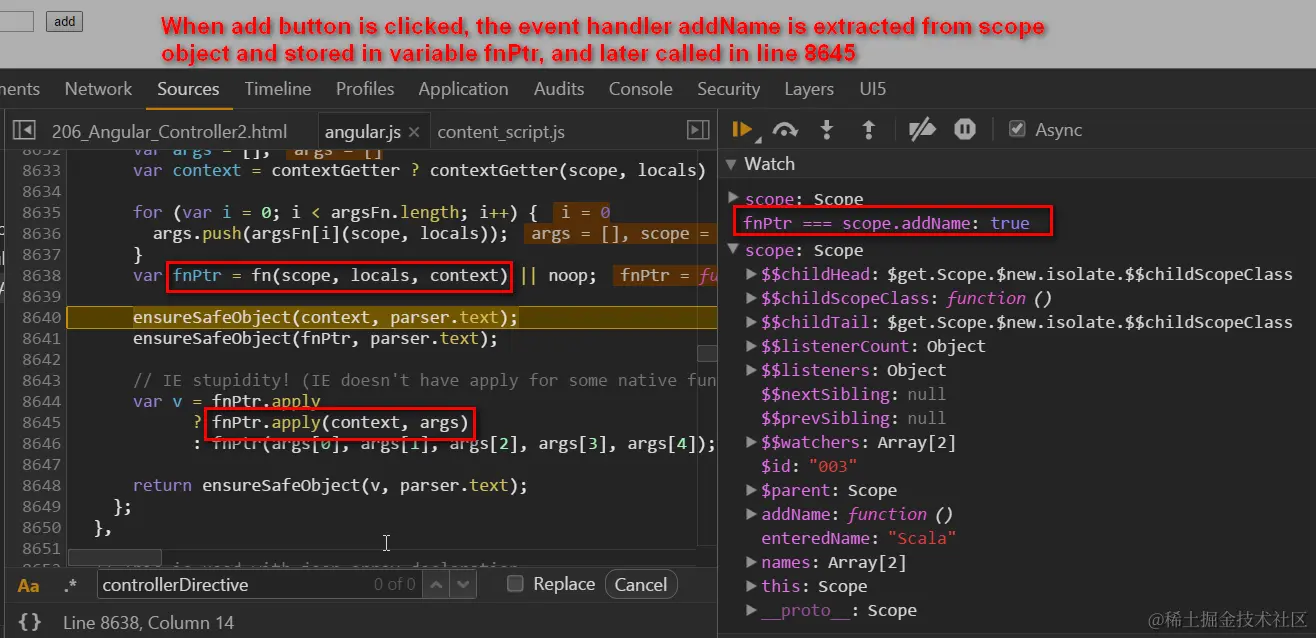Open the Audits tab
1316x638 pixels.
click(x=559, y=89)
